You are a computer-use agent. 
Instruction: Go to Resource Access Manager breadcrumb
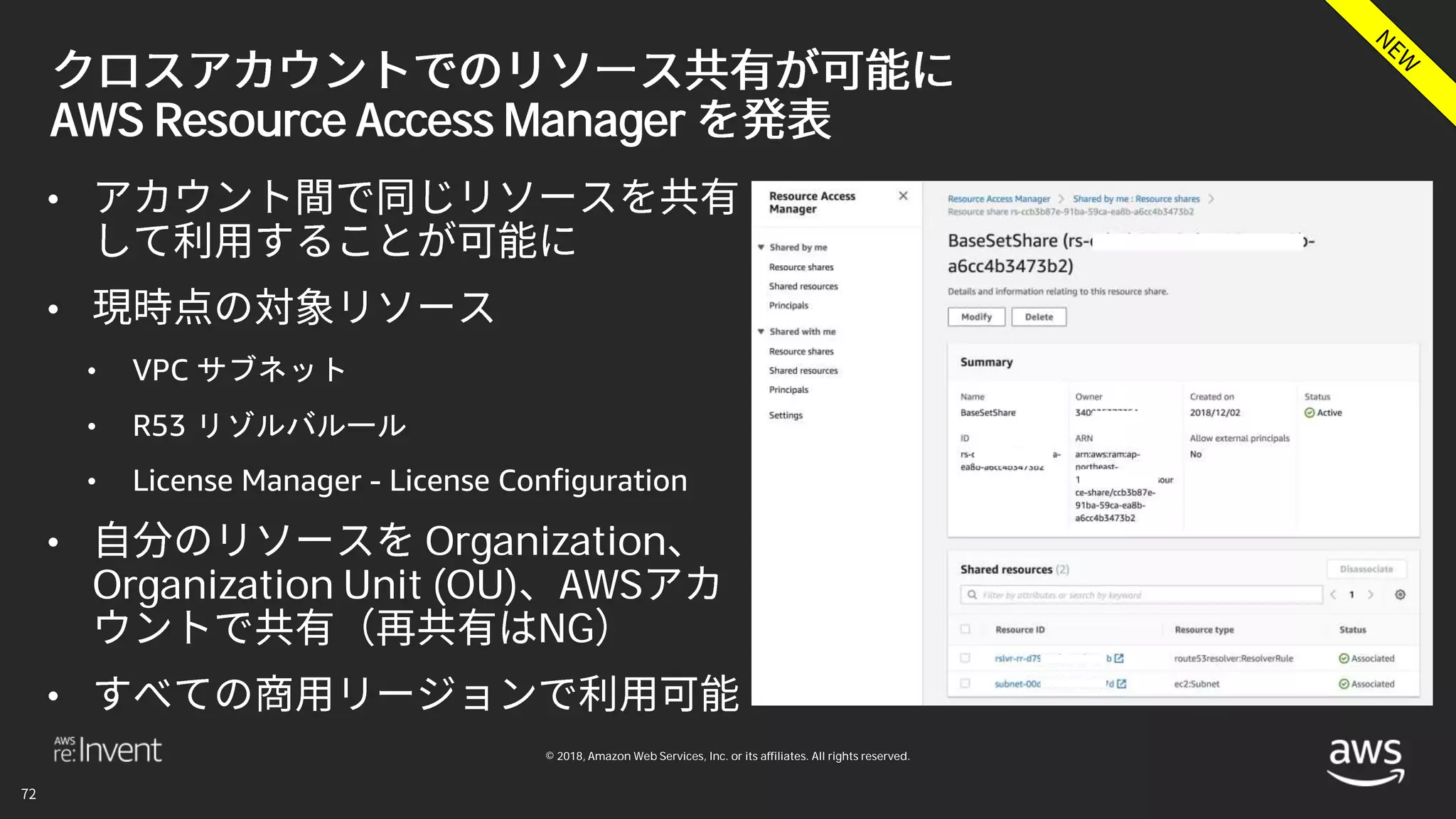(x=999, y=199)
